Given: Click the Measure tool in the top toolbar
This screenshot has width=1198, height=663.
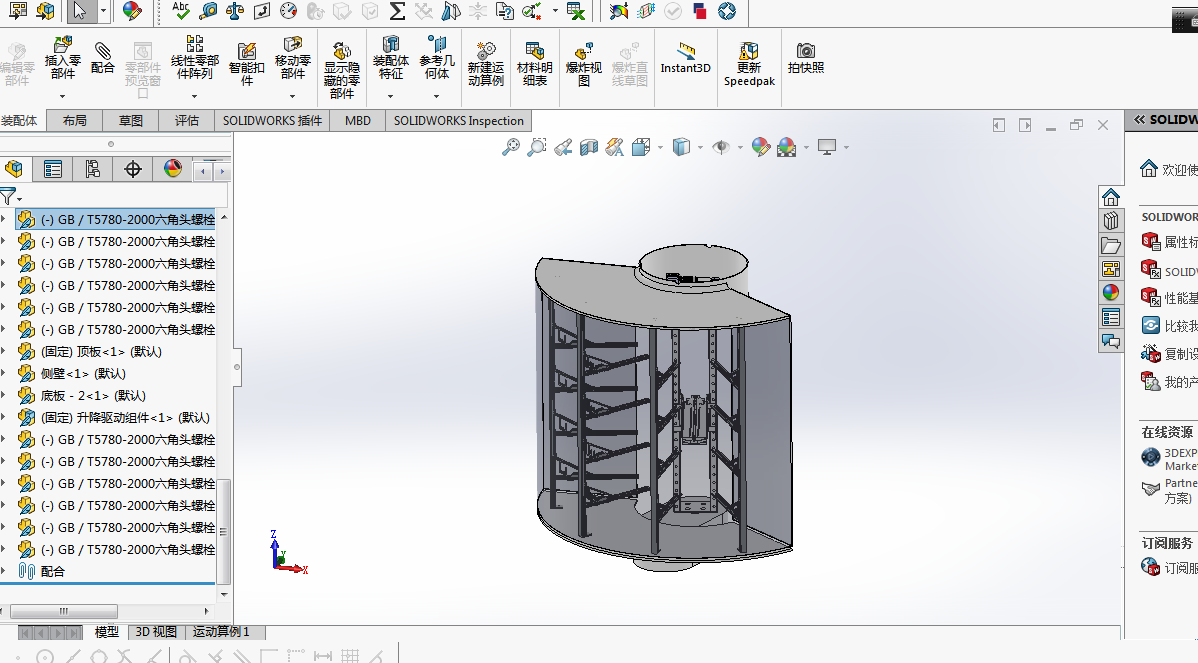Looking at the screenshot, I should point(208,11).
